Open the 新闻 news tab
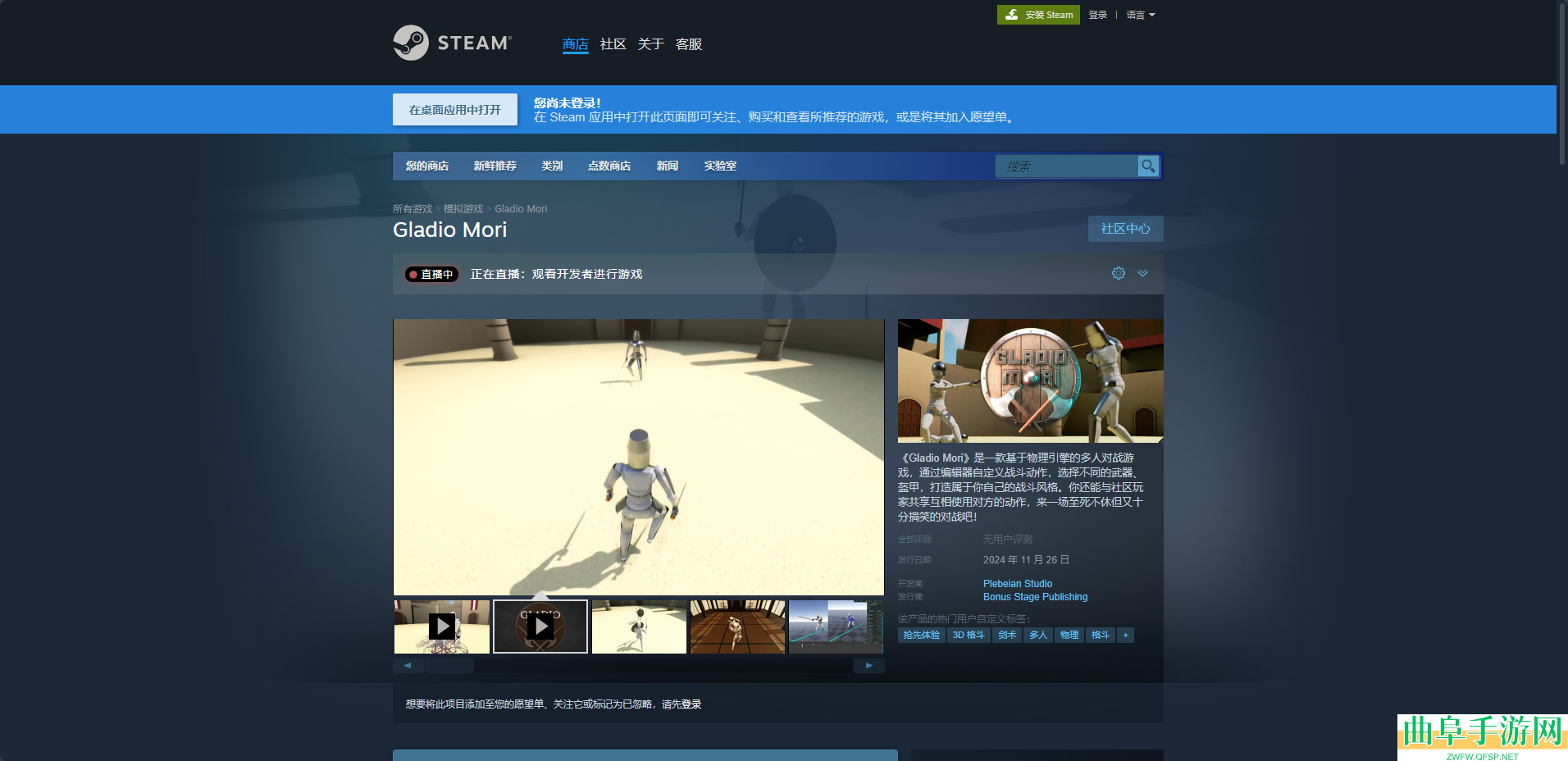The image size is (1568, 761). point(668,166)
